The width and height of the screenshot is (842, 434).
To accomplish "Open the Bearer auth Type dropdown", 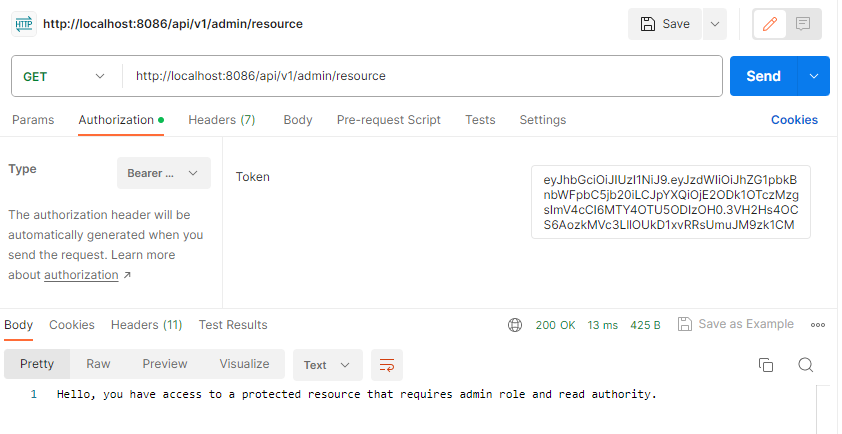I will click(164, 173).
